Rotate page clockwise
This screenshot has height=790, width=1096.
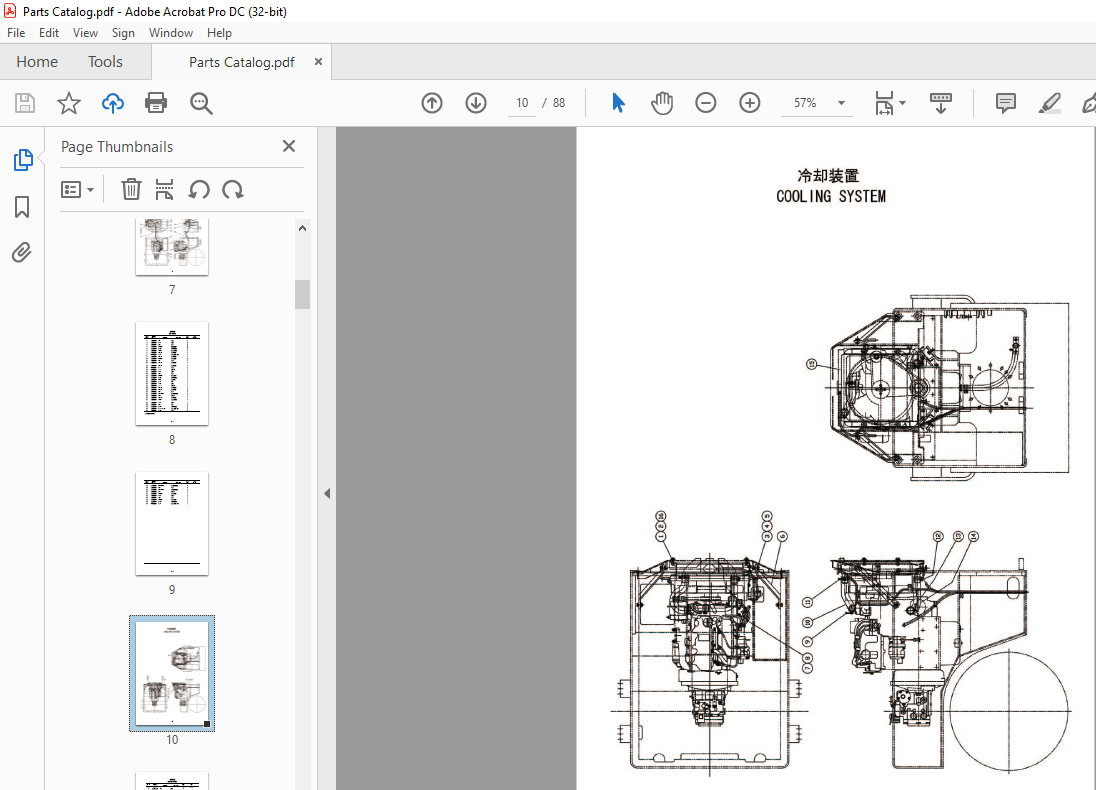pyautogui.click(x=233, y=189)
